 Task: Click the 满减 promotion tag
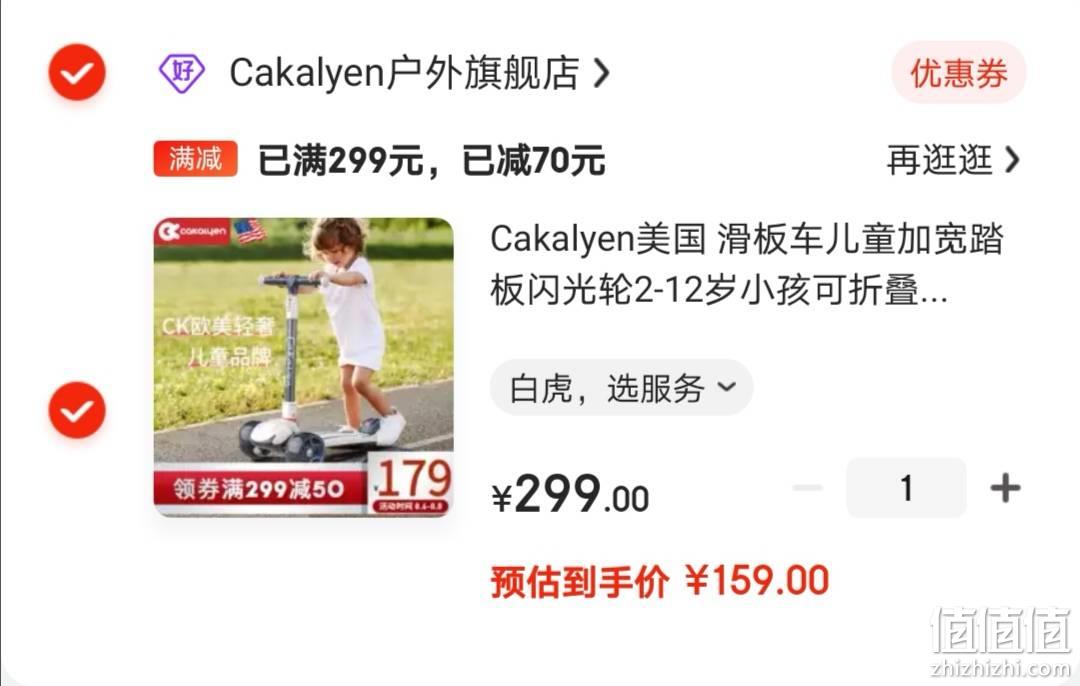pyautogui.click(x=196, y=159)
